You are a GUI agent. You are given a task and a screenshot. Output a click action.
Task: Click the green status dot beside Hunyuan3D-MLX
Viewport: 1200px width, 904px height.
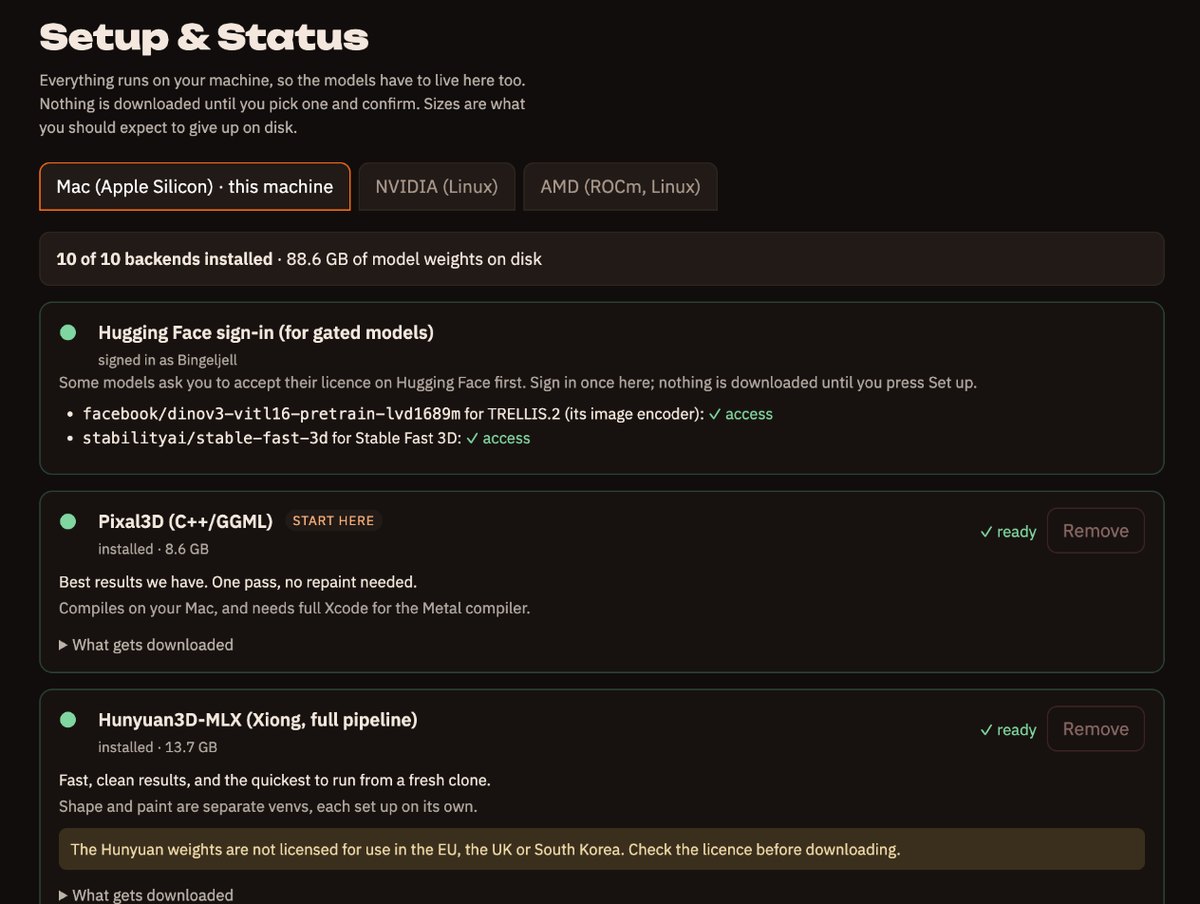68,719
